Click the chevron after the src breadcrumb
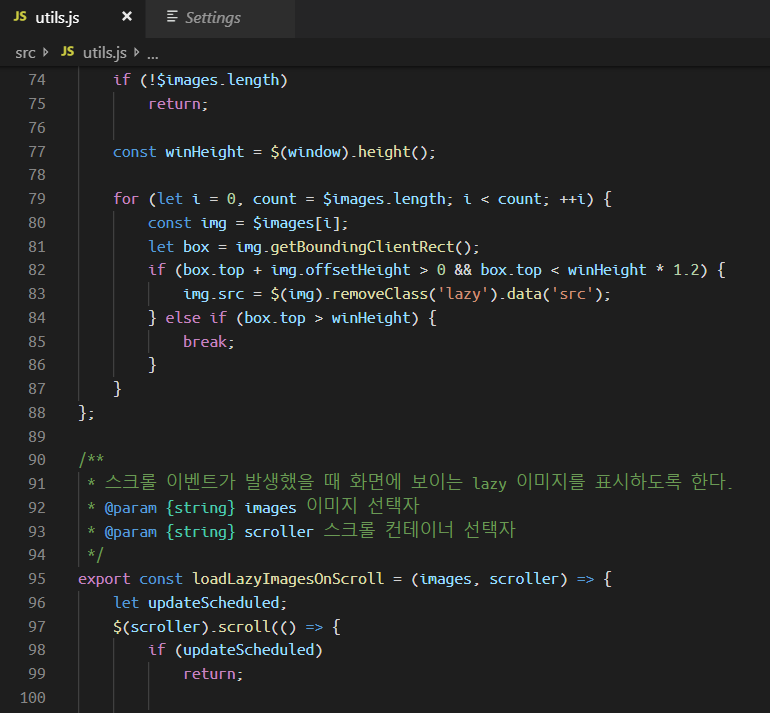The width and height of the screenshot is (770, 713). tap(46, 52)
